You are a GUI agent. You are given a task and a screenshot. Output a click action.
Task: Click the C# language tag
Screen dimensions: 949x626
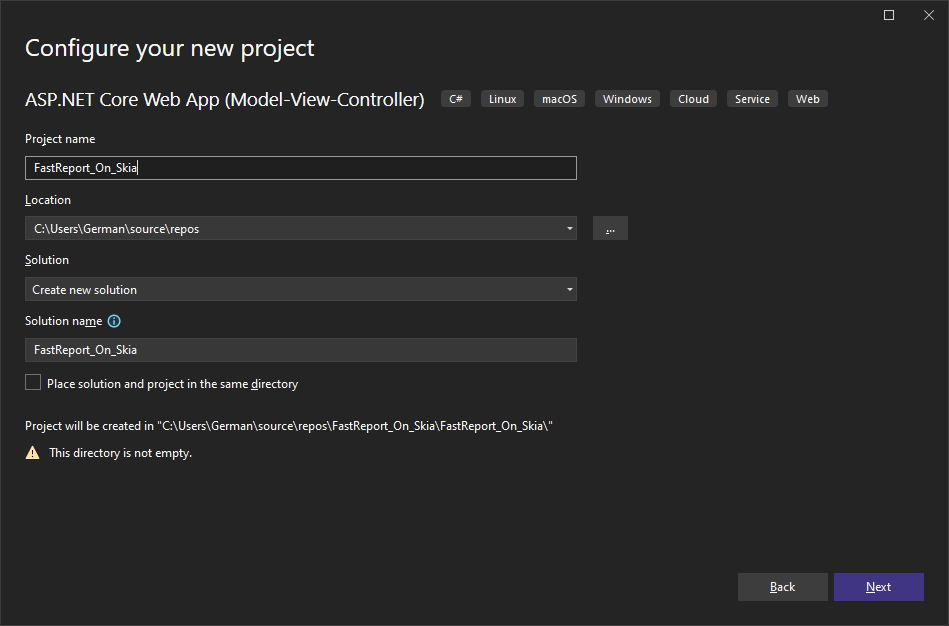456,99
